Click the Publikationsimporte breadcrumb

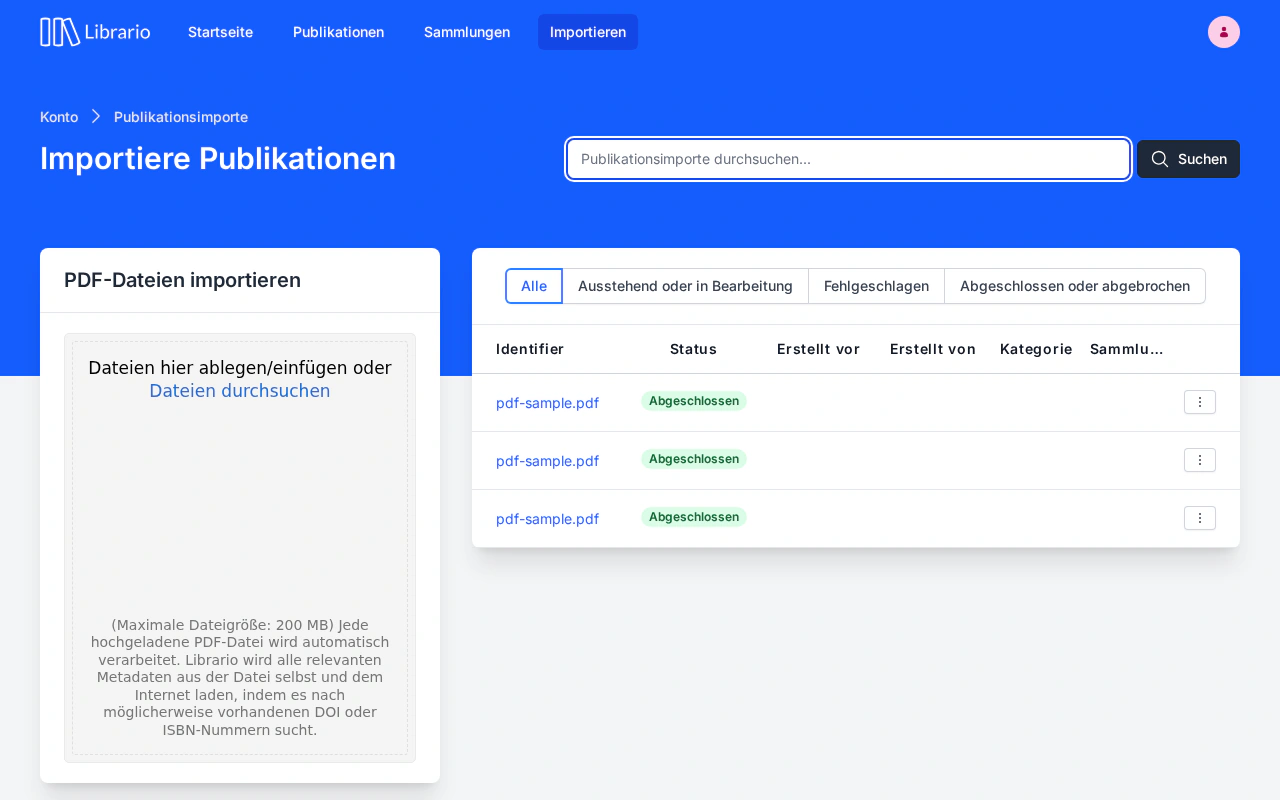tap(181, 117)
